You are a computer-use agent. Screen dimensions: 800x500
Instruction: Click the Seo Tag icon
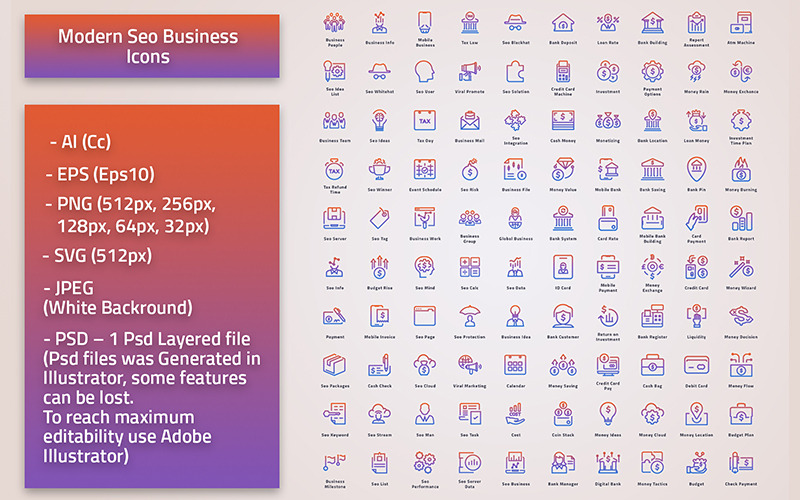[380, 219]
